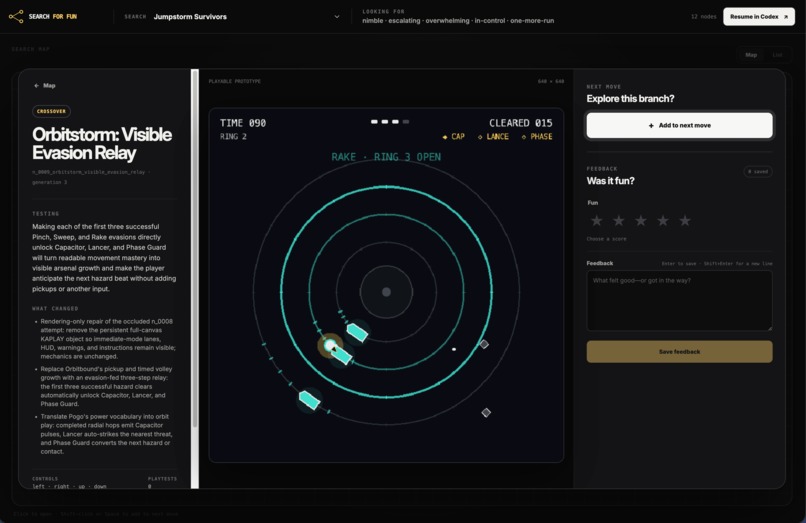This screenshot has height=523, width=806.
Task: Rate fun with the fifth star
Action: pyautogui.click(x=685, y=221)
